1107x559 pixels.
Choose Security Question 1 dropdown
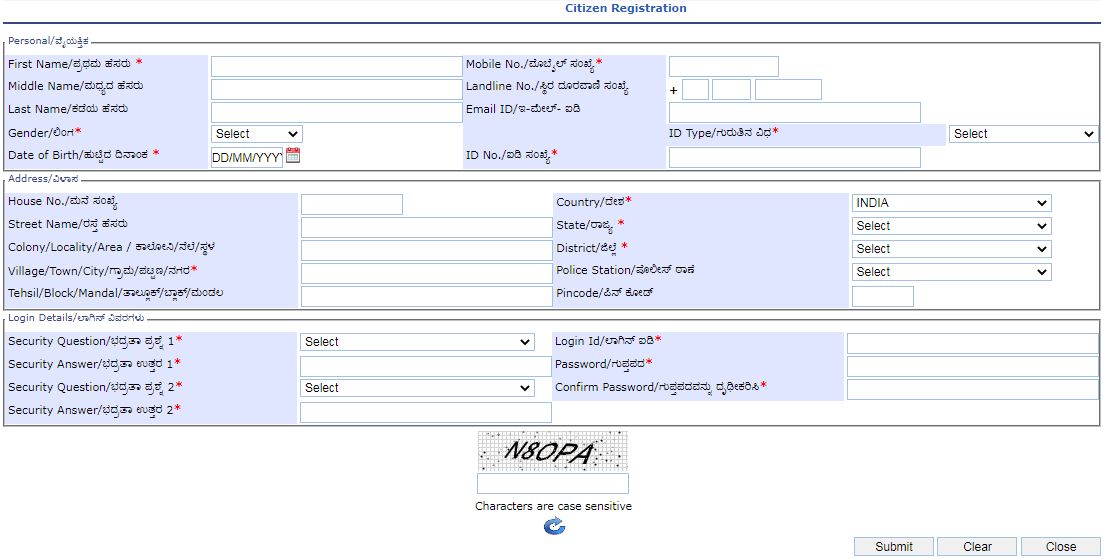click(x=417, y=342)
